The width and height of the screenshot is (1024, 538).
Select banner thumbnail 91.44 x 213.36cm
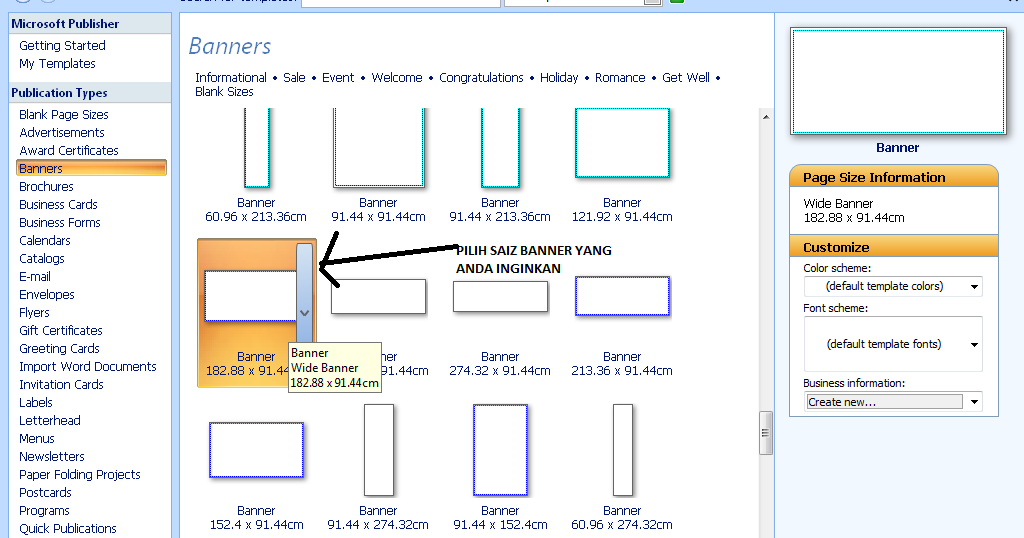point(500,148)
